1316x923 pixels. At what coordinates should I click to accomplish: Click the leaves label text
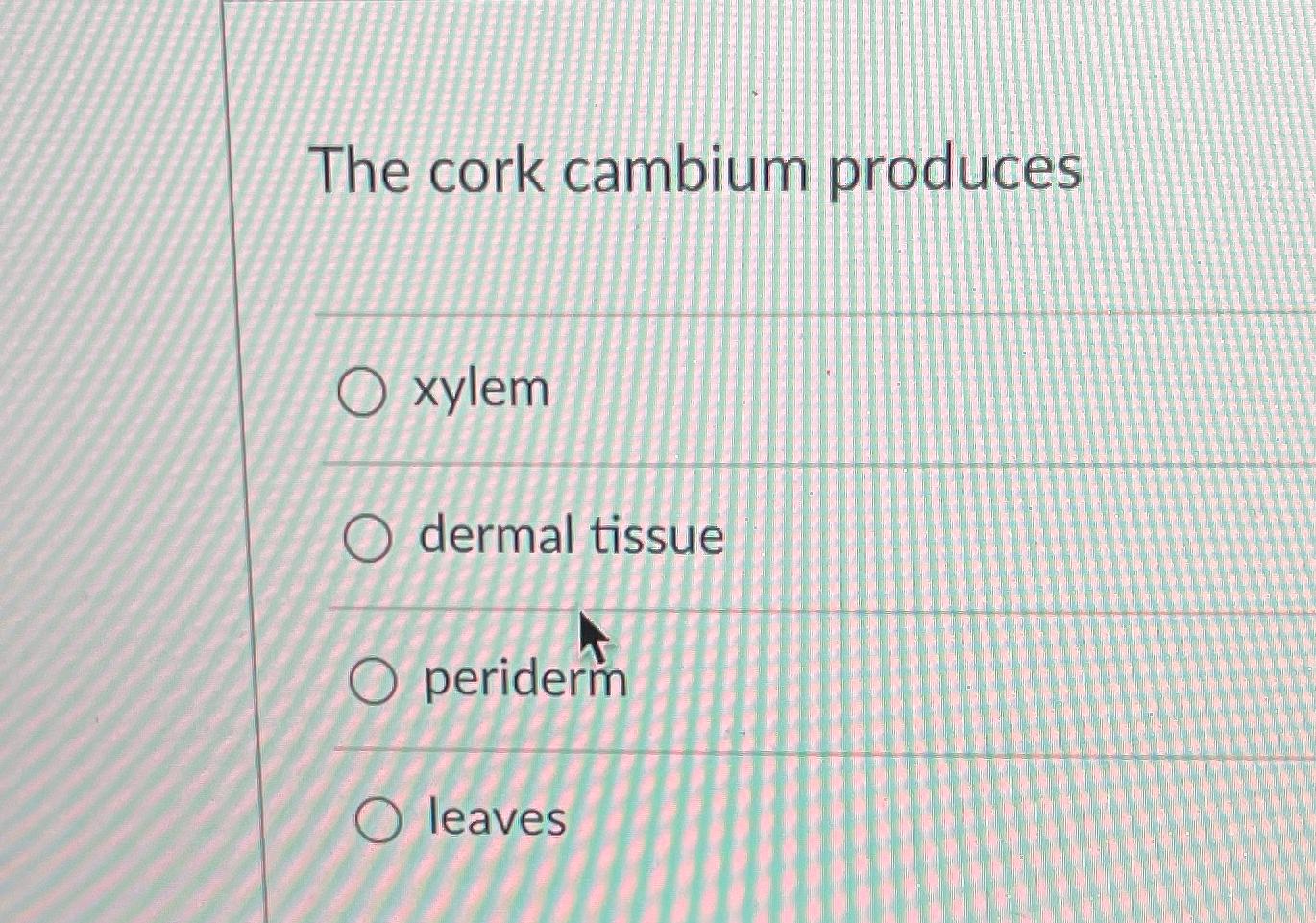tap(496, 819)
